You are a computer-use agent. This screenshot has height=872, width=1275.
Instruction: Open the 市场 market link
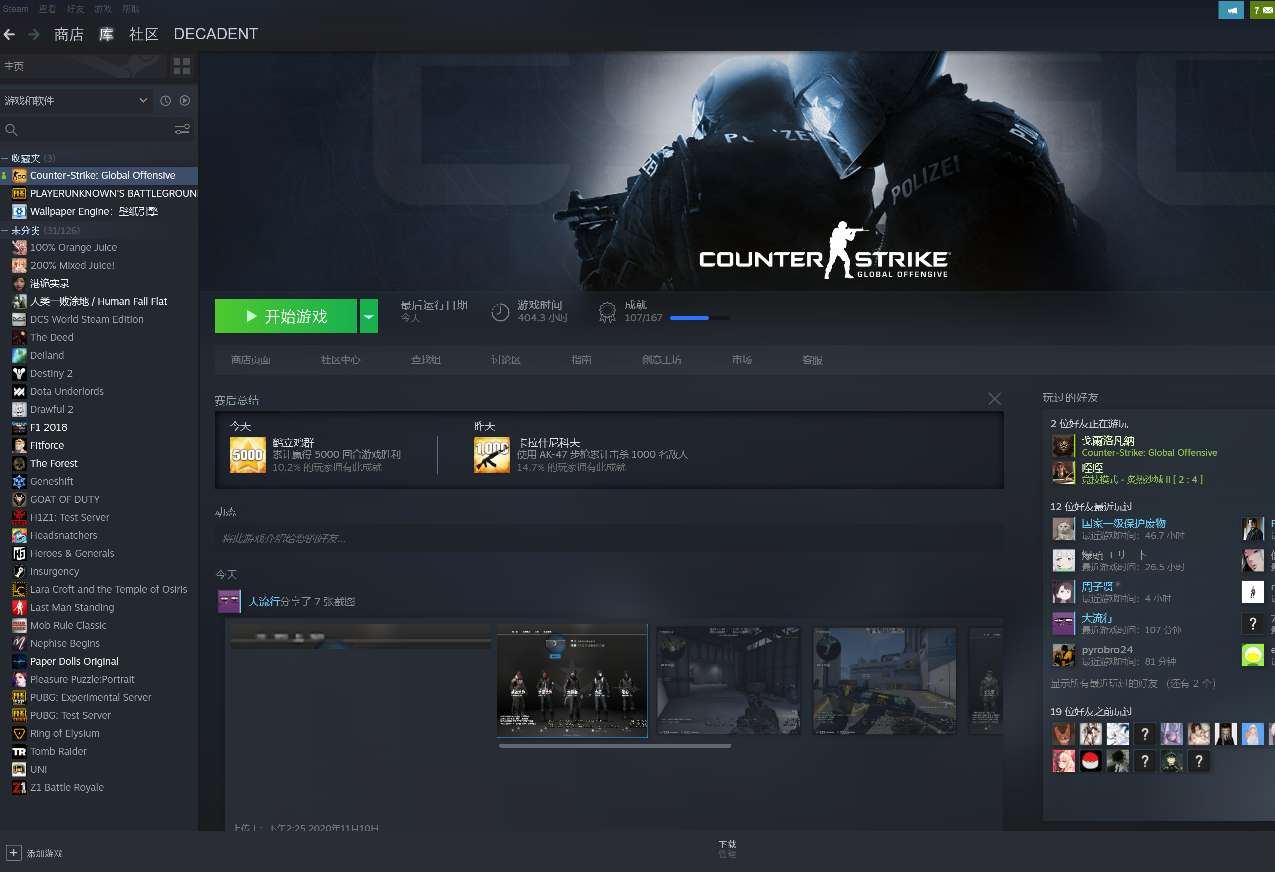pyautogui.click(x=741, y=360)
